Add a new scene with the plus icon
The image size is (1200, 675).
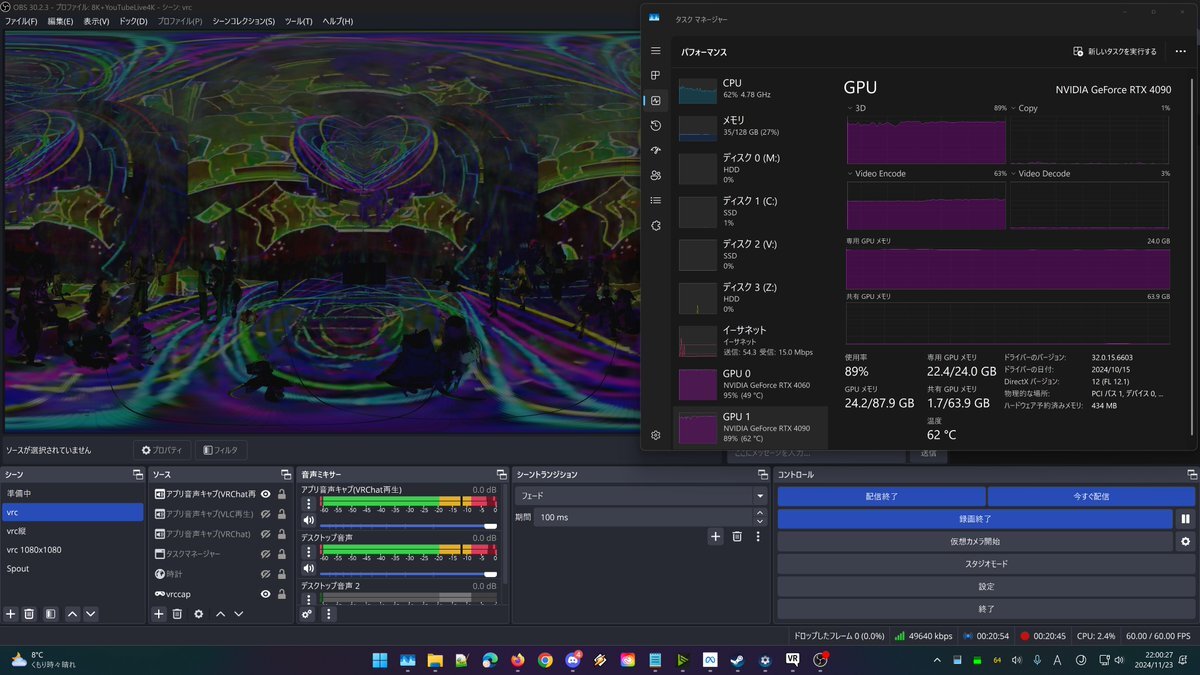pyautogui.click(x=11, y=614)
